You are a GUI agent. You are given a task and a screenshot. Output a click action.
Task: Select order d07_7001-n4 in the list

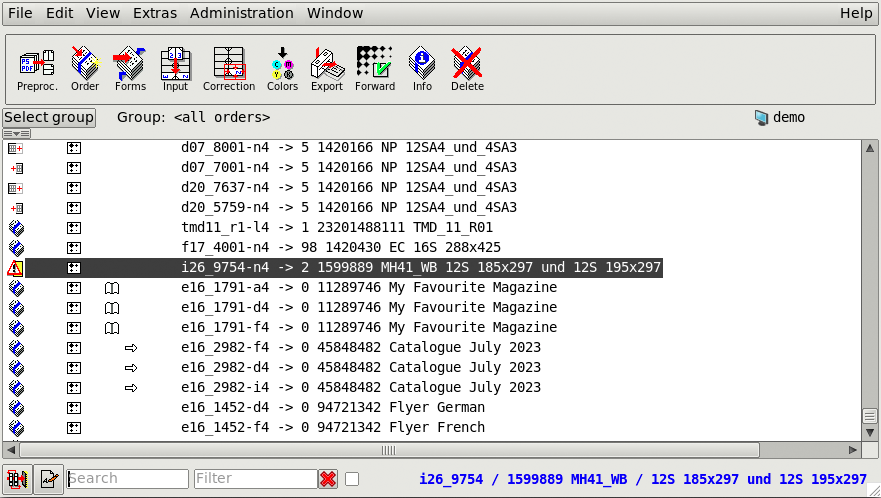coord(348,167)
